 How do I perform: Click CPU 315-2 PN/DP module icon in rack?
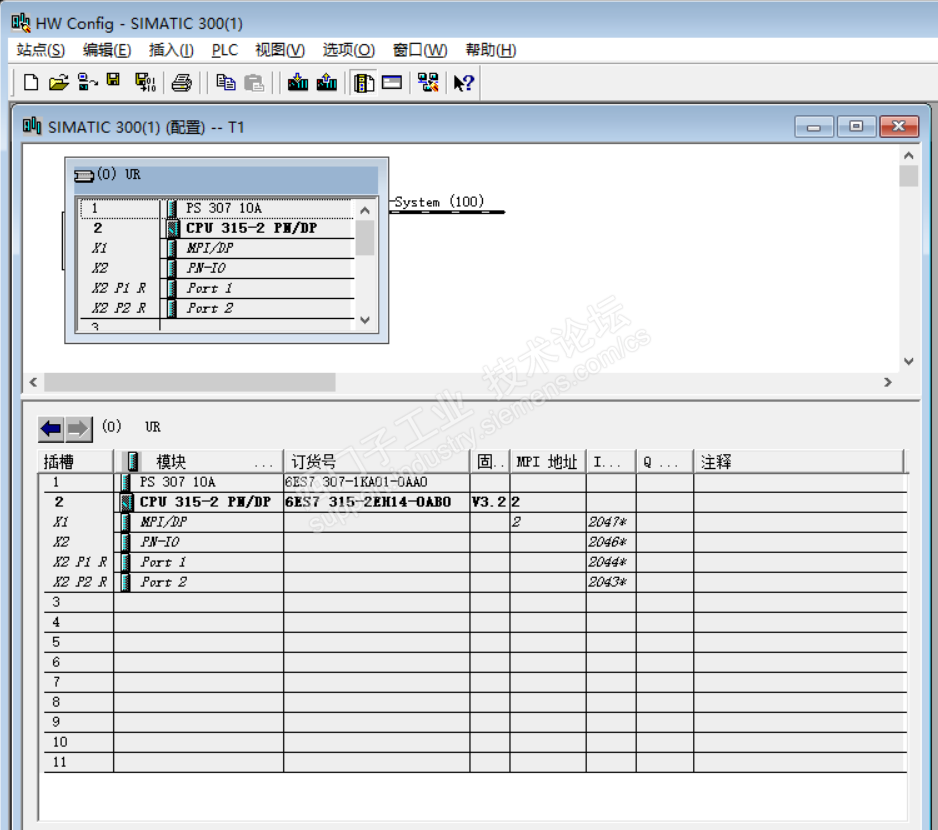pyautogui.click(x=173, y=228)
